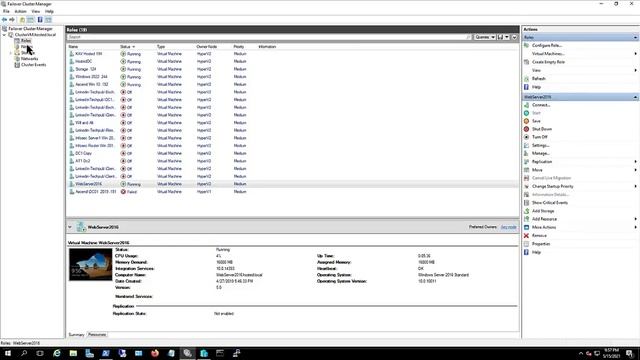Click the Refresh action icon

click(x=527, y=78)
